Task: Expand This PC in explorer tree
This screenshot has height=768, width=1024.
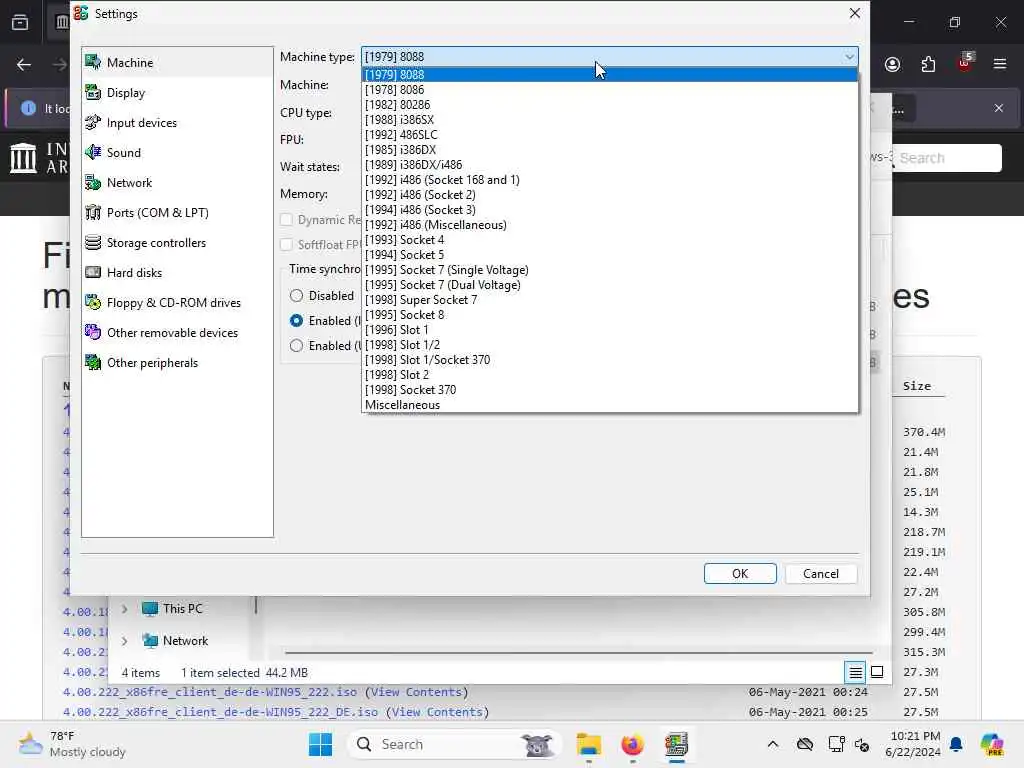Action: pyautogui.click(x=124, y=609)
